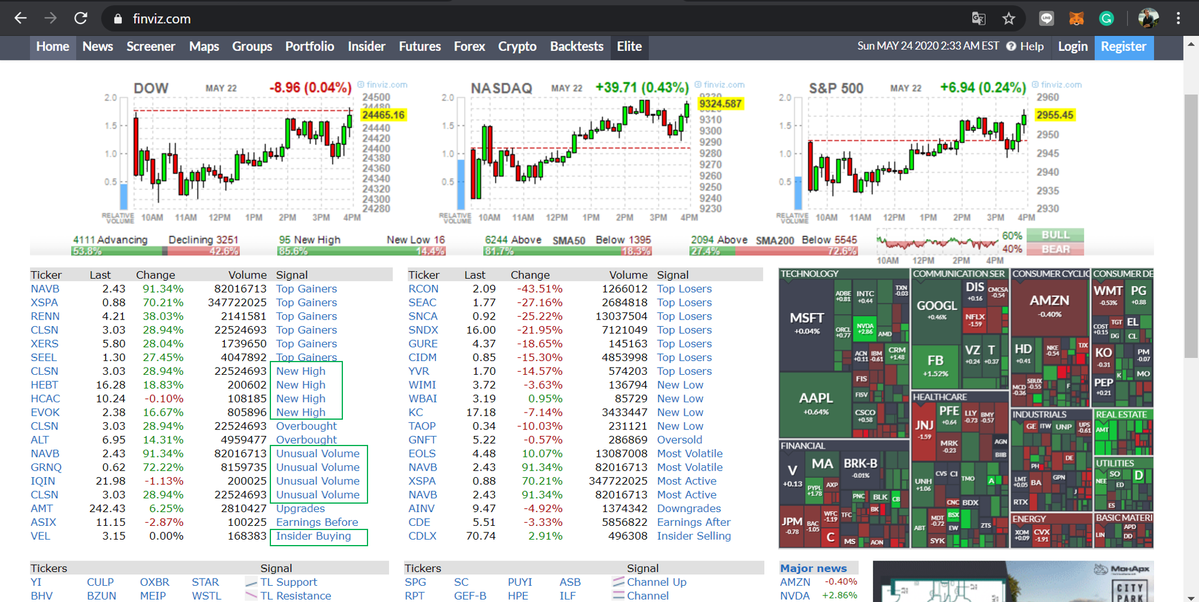Viewport: 1199px width, 602px height.
Task: Open the Downgrades signal for AINV
Action: [688, 509]
